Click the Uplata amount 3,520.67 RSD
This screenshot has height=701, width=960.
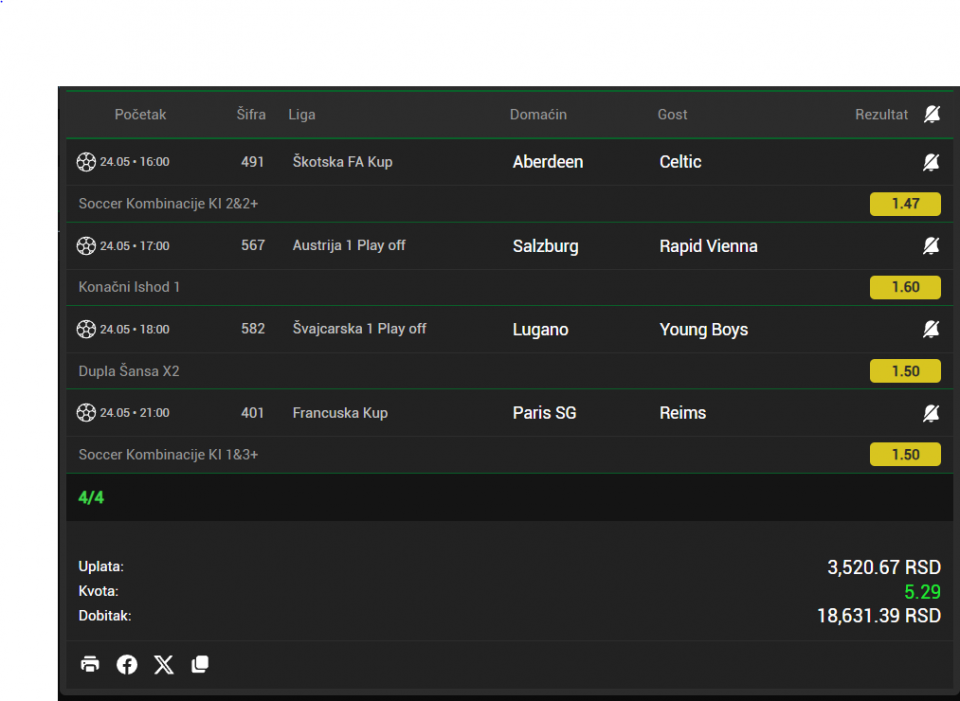point(883,568)
